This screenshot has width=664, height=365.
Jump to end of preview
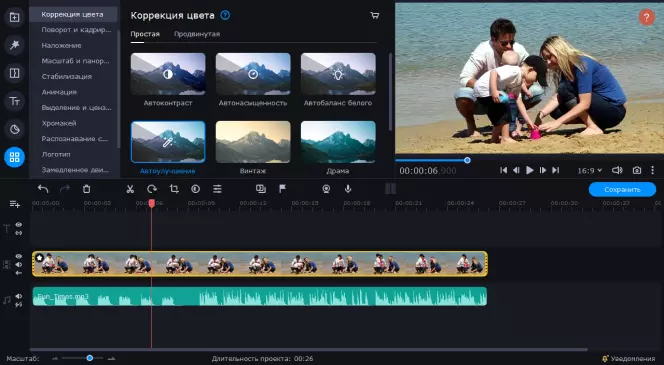[x=556, y=170]
